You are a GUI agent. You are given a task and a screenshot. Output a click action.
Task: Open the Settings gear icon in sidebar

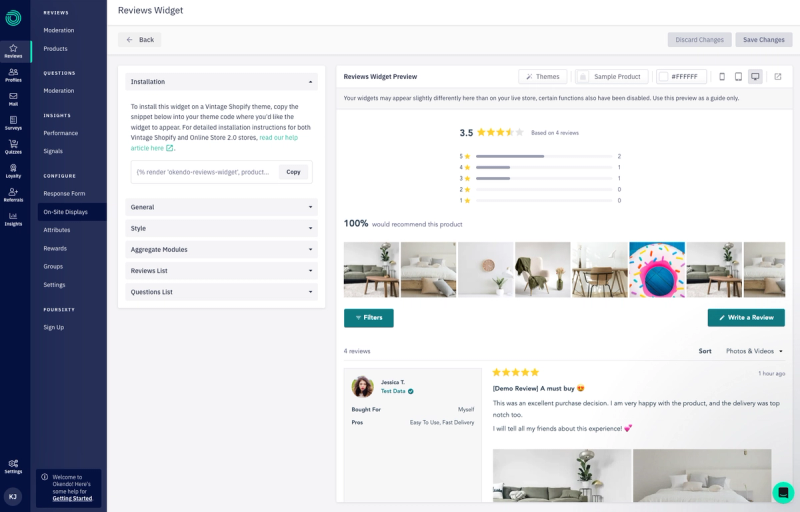(13, 466)
